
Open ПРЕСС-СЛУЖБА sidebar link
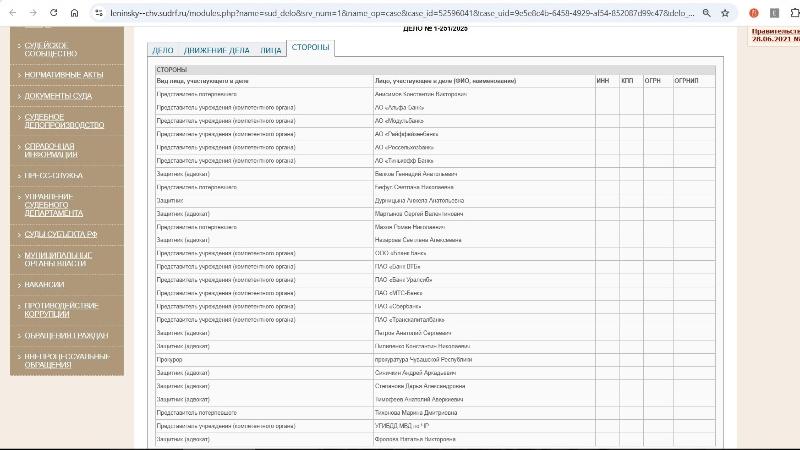click(x=54, y=176)
